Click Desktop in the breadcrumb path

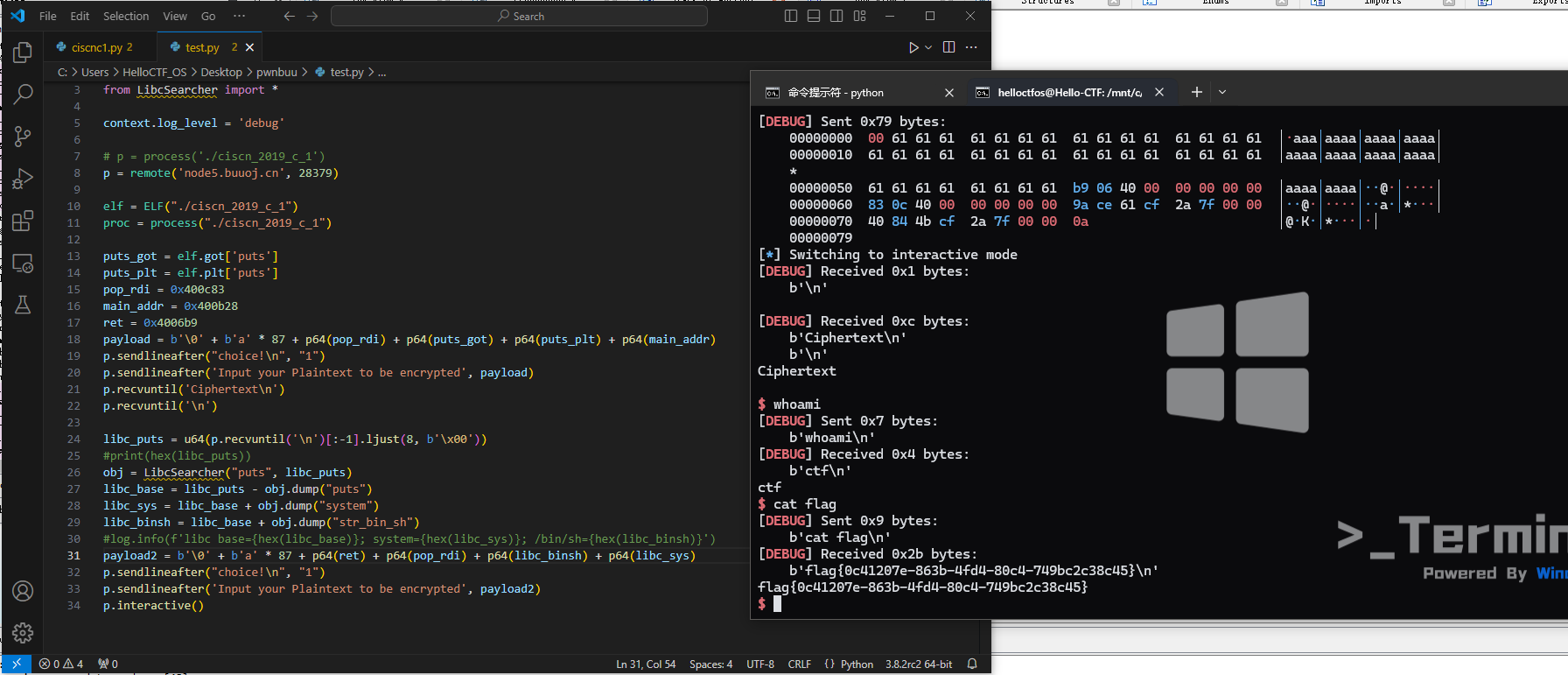coord(221,72)
